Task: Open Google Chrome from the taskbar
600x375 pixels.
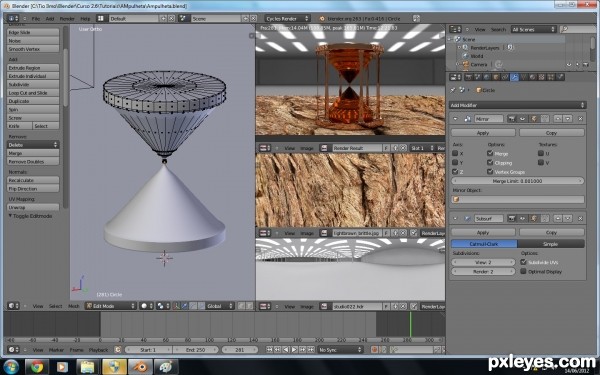Action: (37, 367)
